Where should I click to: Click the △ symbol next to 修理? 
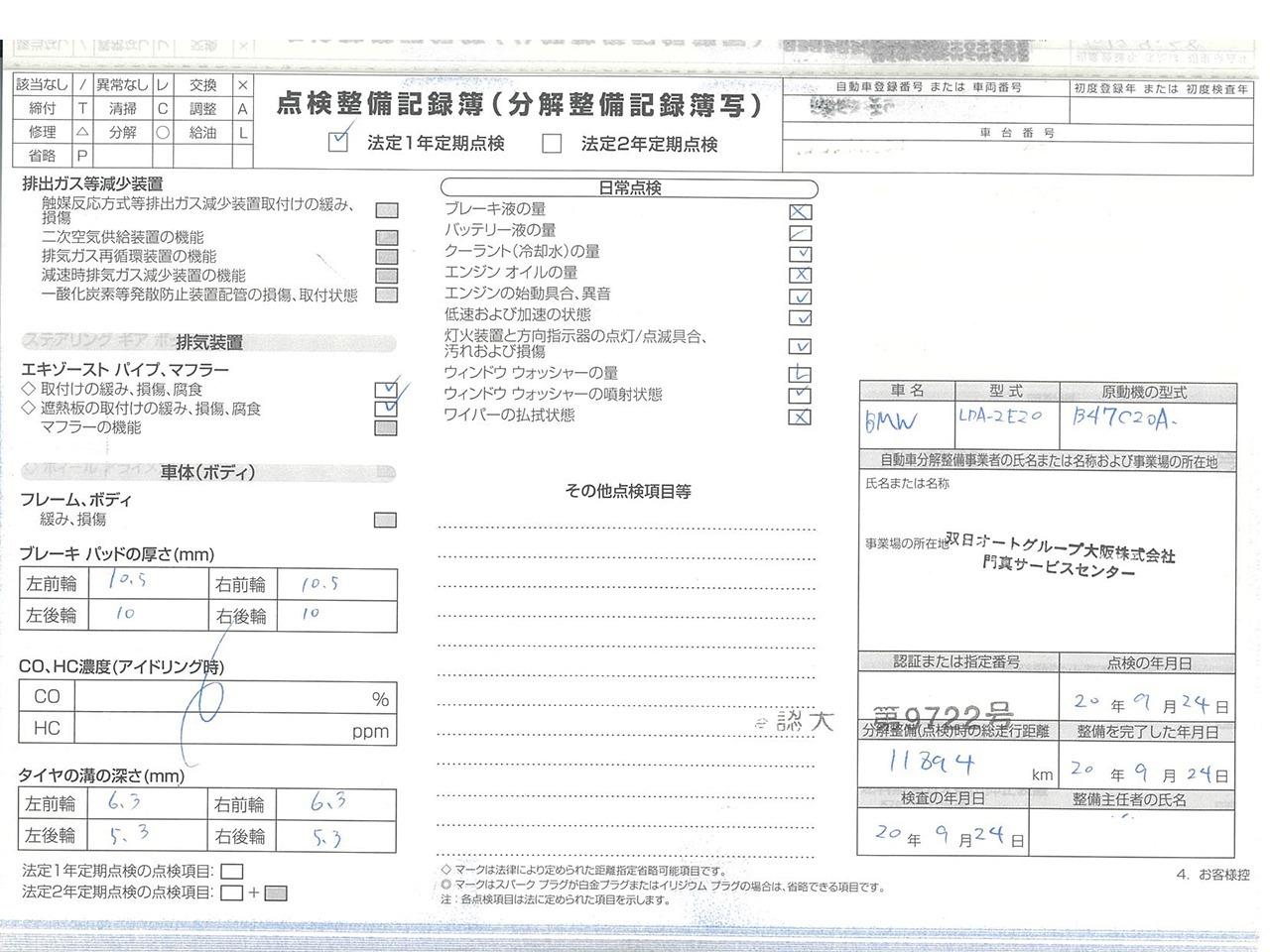click(x=82, y=132)
